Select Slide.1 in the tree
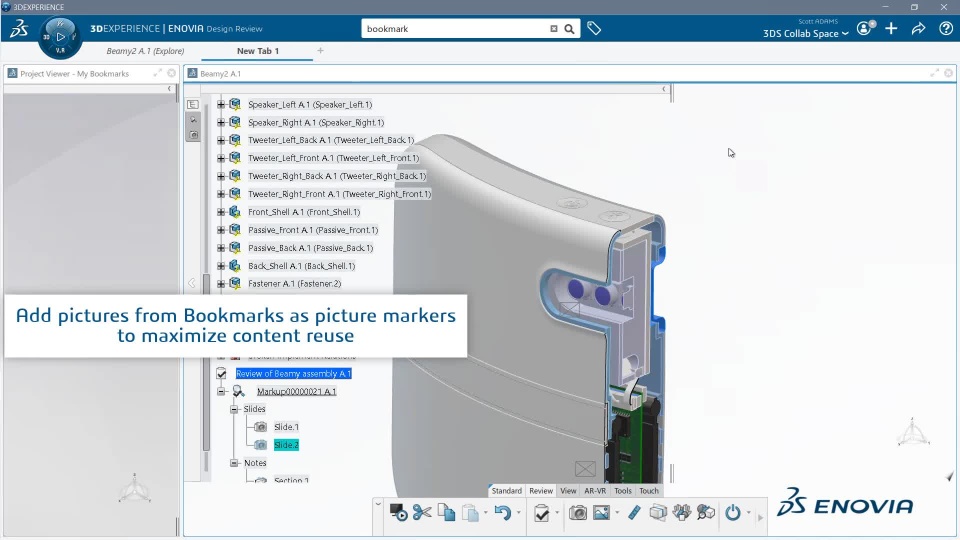960x540 pixels. pyautogui.click(x=287, y=427)
